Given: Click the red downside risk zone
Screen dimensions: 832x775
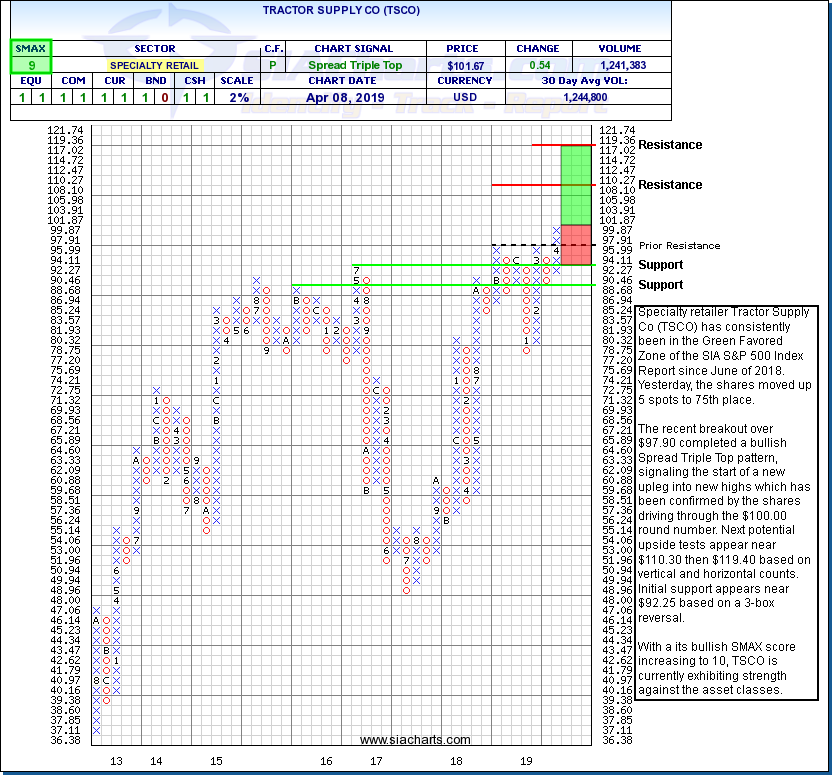Looking at the screenshot, I should tap(576, 245).
